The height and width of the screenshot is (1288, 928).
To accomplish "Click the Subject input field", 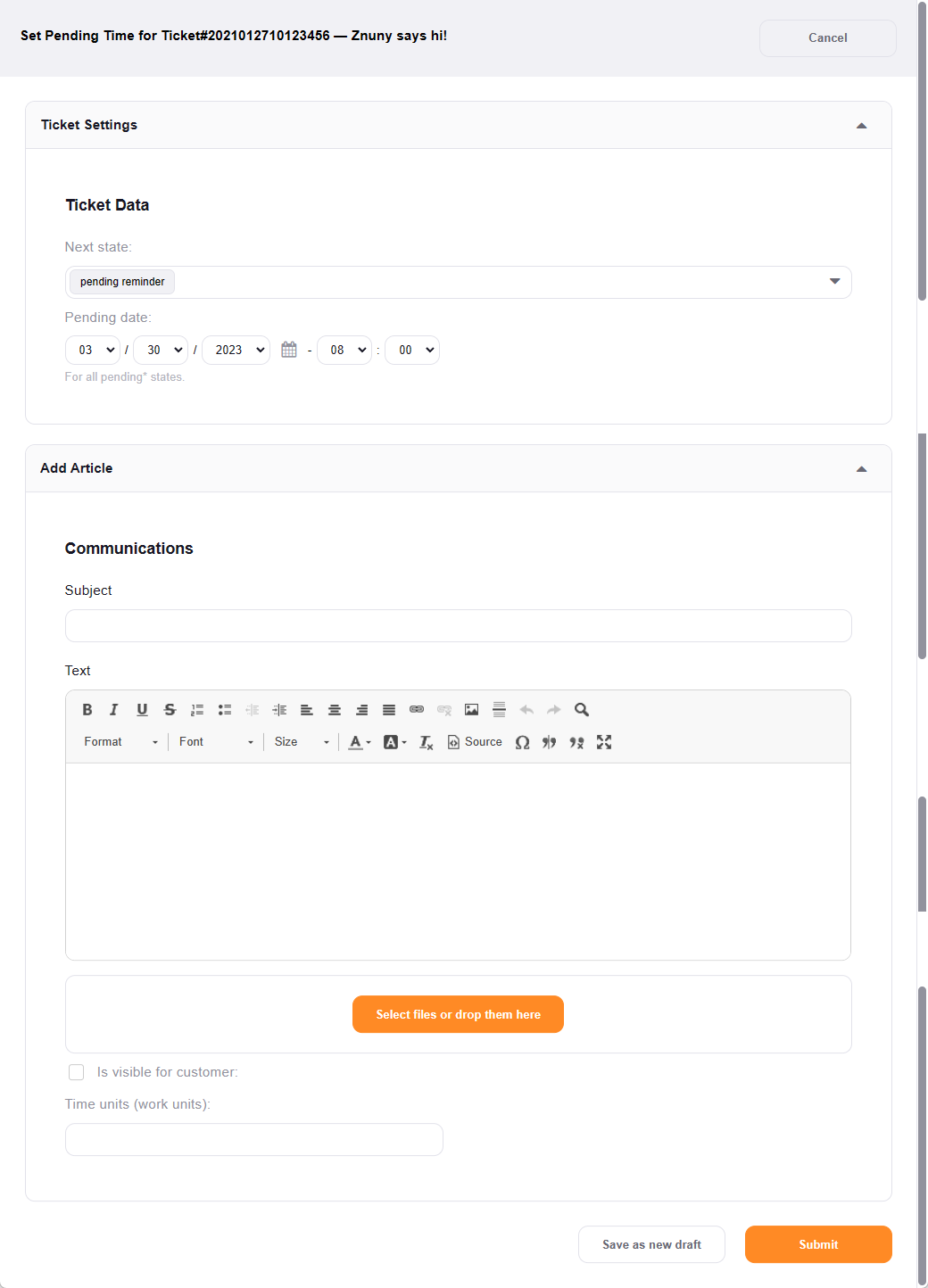I will pos(458,626).
